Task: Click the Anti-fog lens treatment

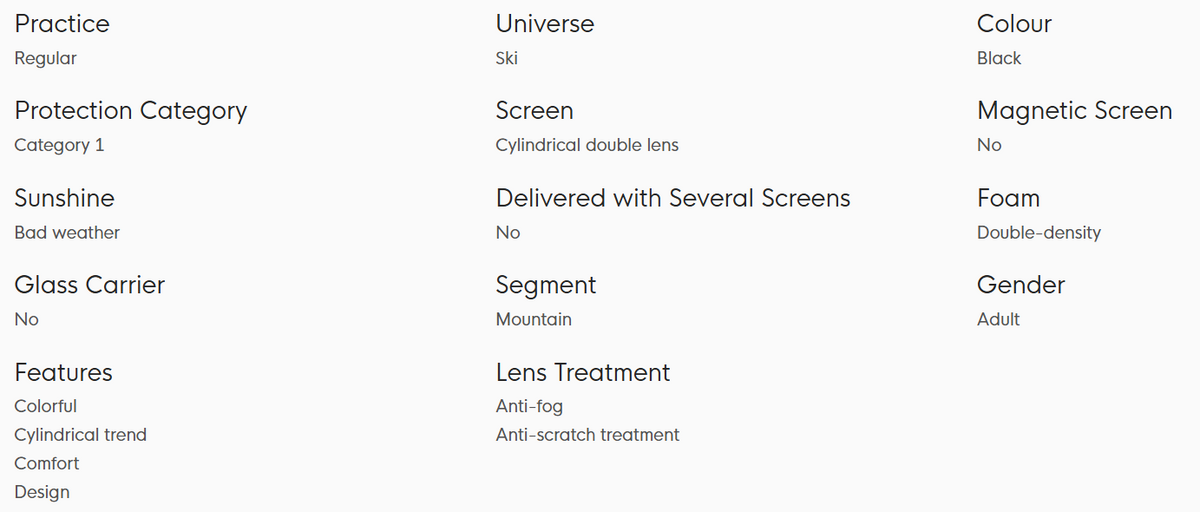Action: (x=529, y=406)
